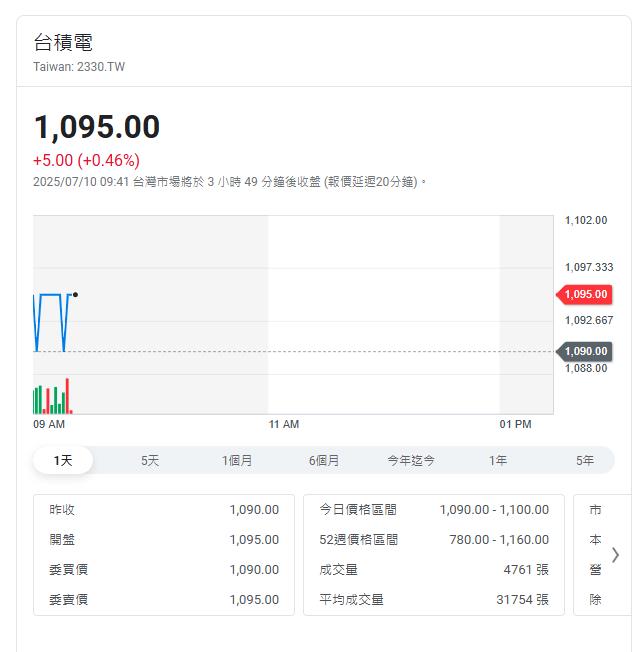Click the right chevron to show more stats

point(615,555)
